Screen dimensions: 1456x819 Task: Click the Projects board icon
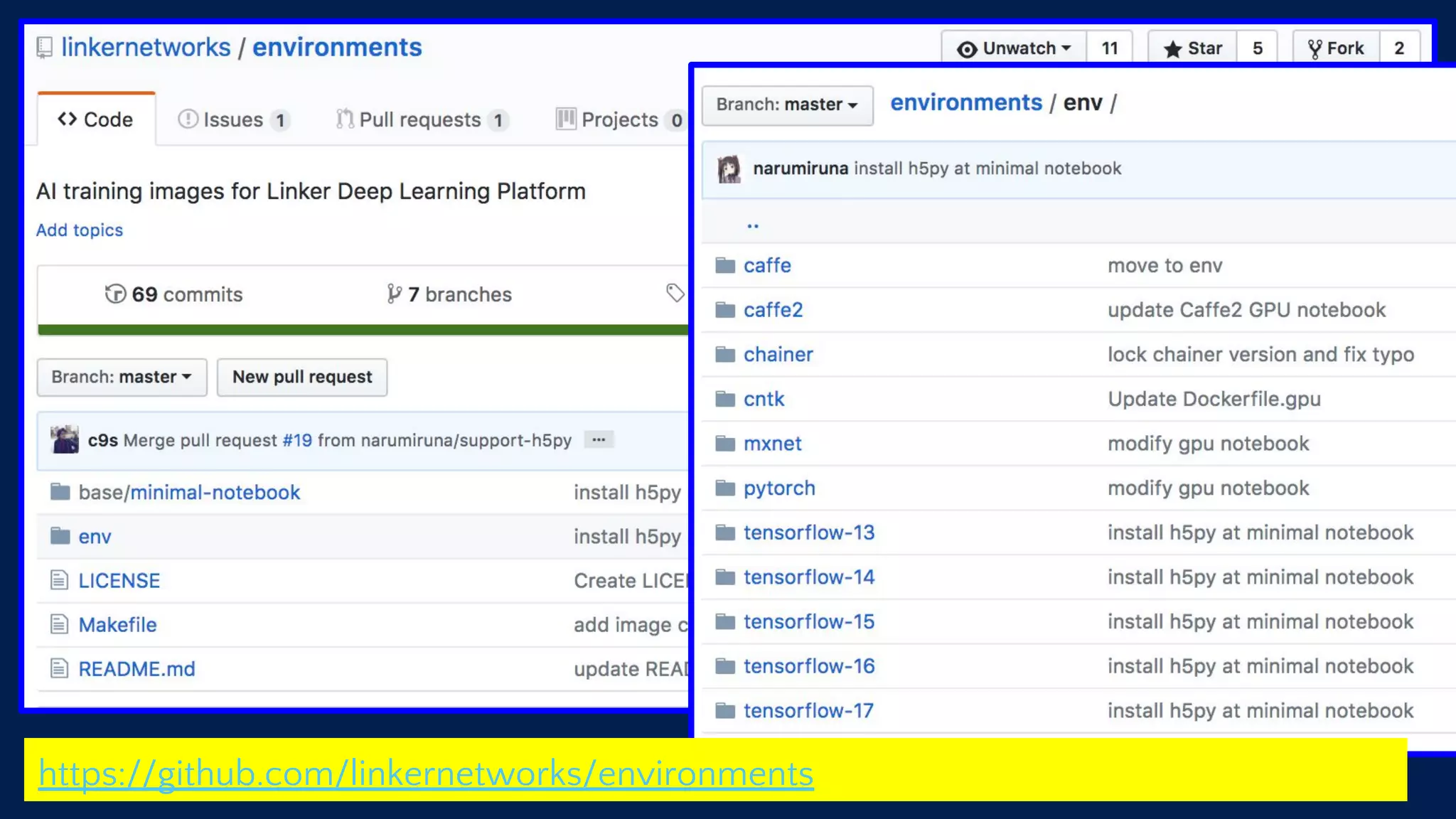point(566,119)
